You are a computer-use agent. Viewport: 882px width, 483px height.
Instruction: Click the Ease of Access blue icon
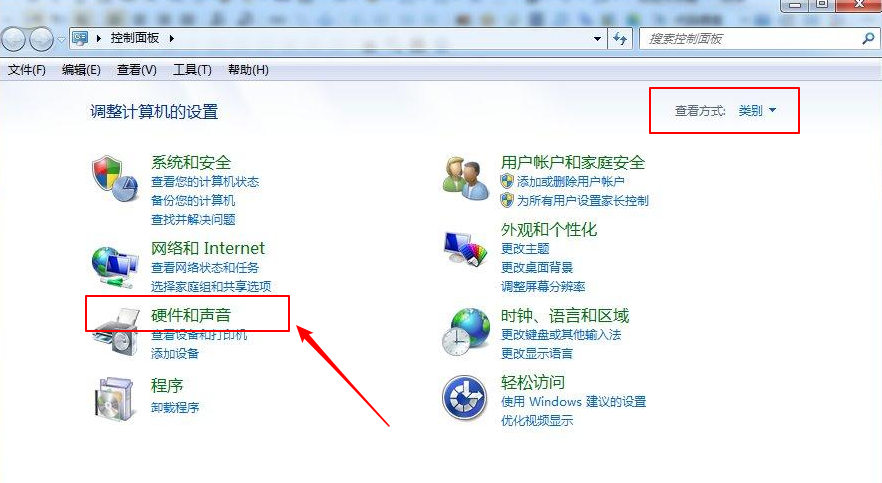pos(465,398)
